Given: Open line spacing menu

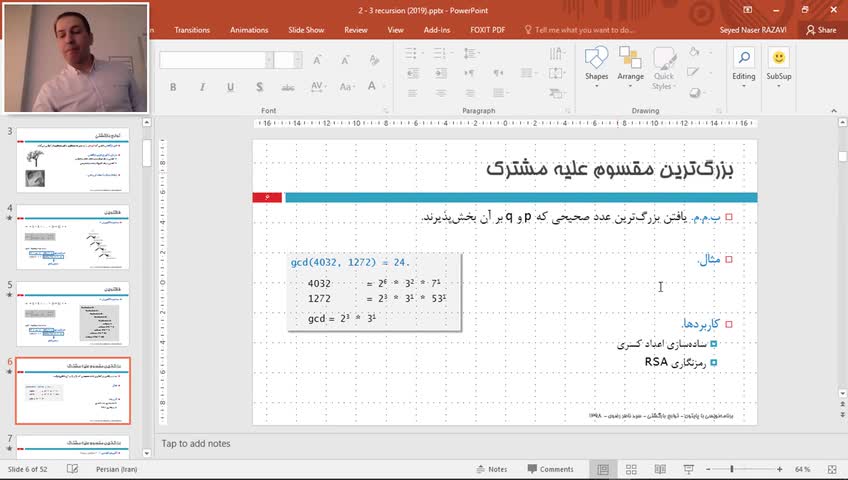Looking at the screenshot, I should tap(471, 53).
